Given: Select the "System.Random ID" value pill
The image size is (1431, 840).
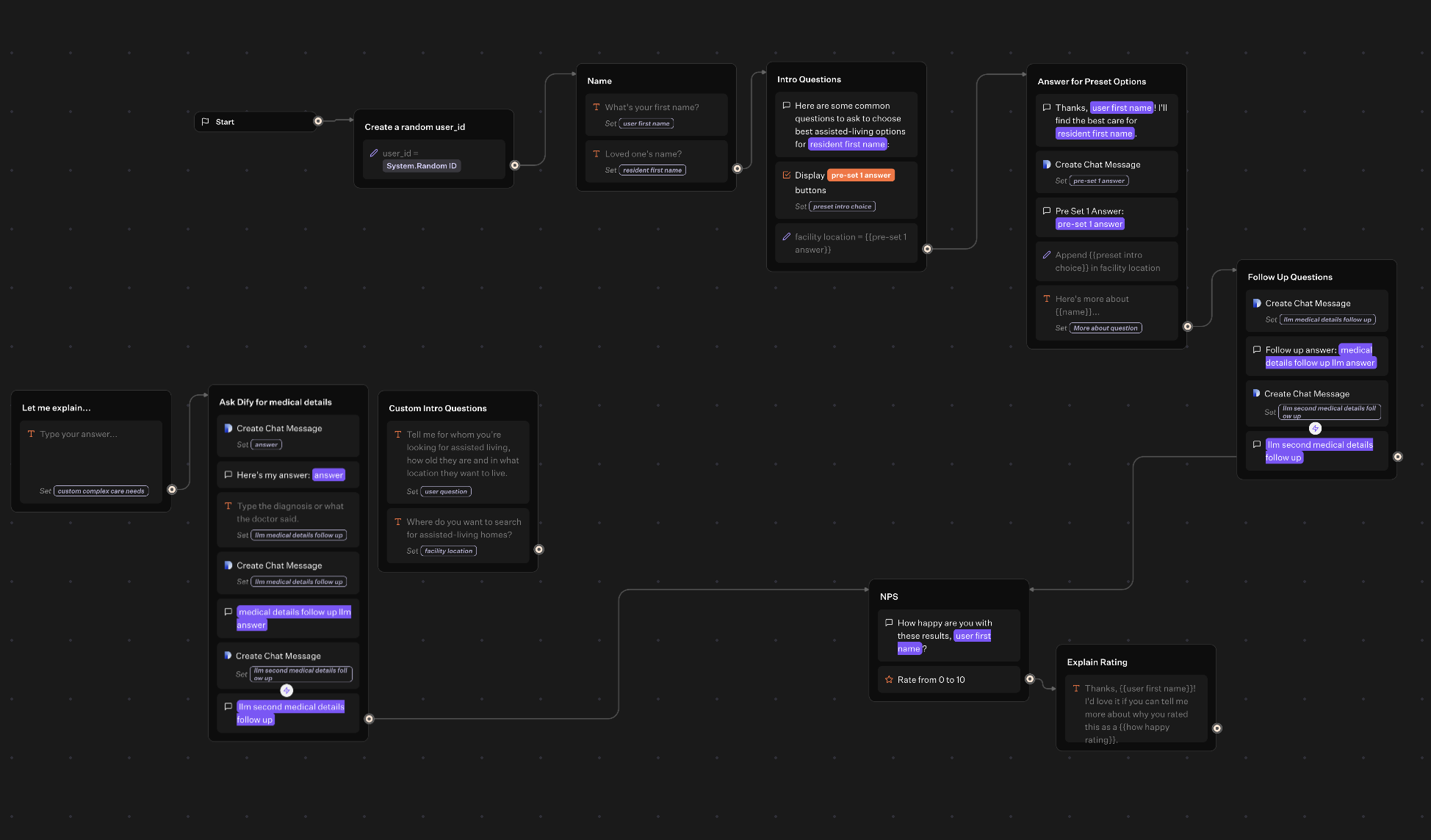Looking at the screenshot, I should point(422,166).
